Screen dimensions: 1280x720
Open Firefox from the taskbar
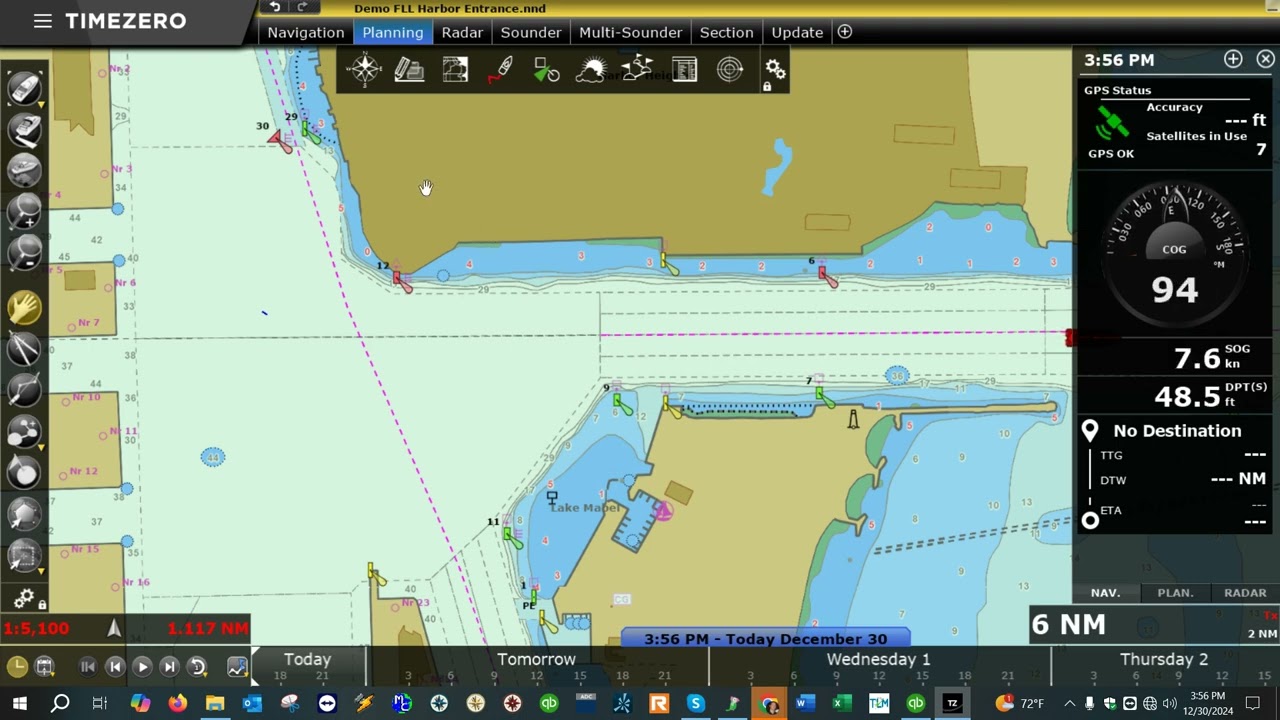177,703
